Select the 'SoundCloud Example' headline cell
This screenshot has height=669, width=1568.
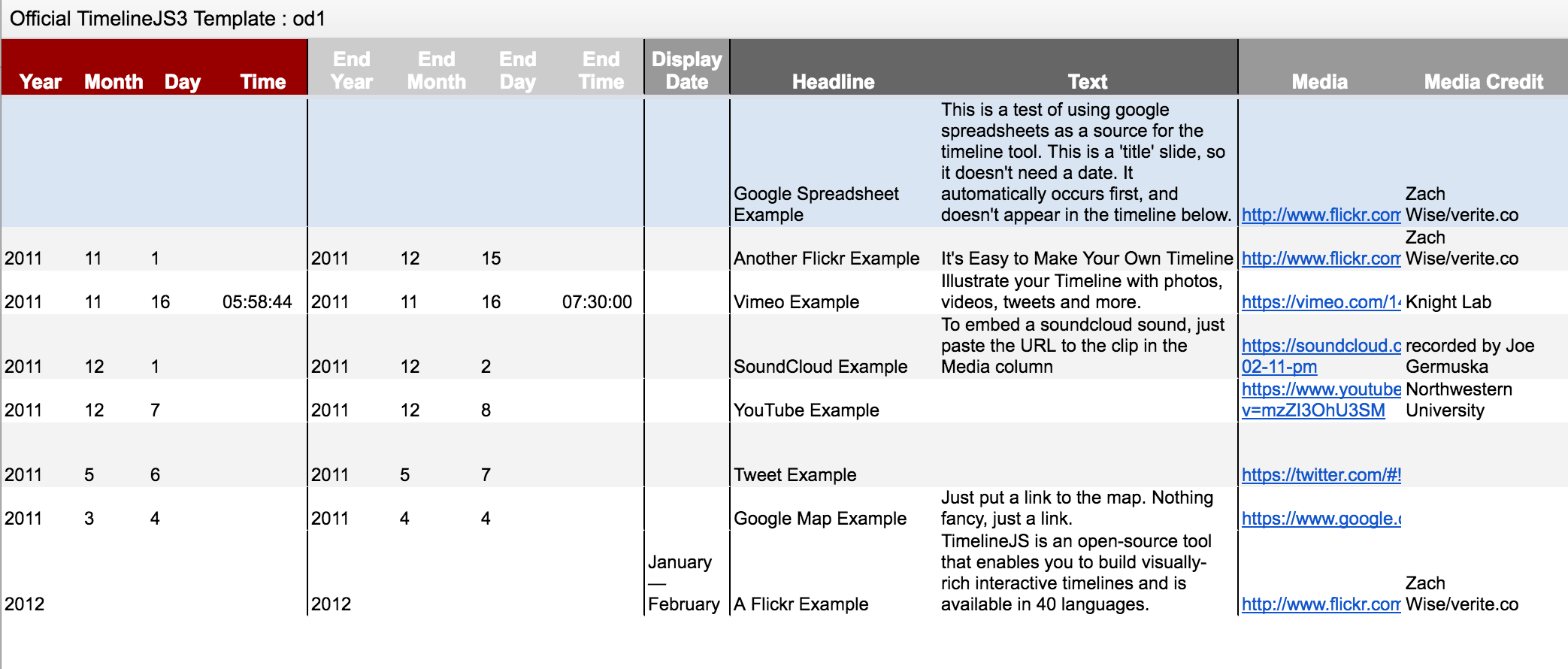pos(821,367)
